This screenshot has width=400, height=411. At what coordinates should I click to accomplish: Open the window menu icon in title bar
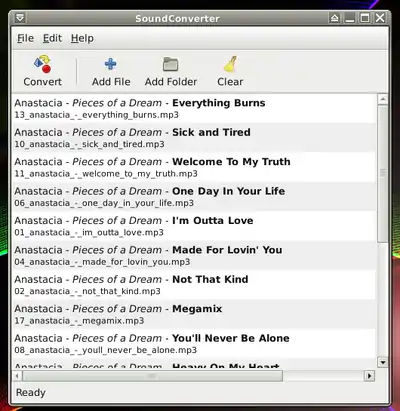coord(20,18)
